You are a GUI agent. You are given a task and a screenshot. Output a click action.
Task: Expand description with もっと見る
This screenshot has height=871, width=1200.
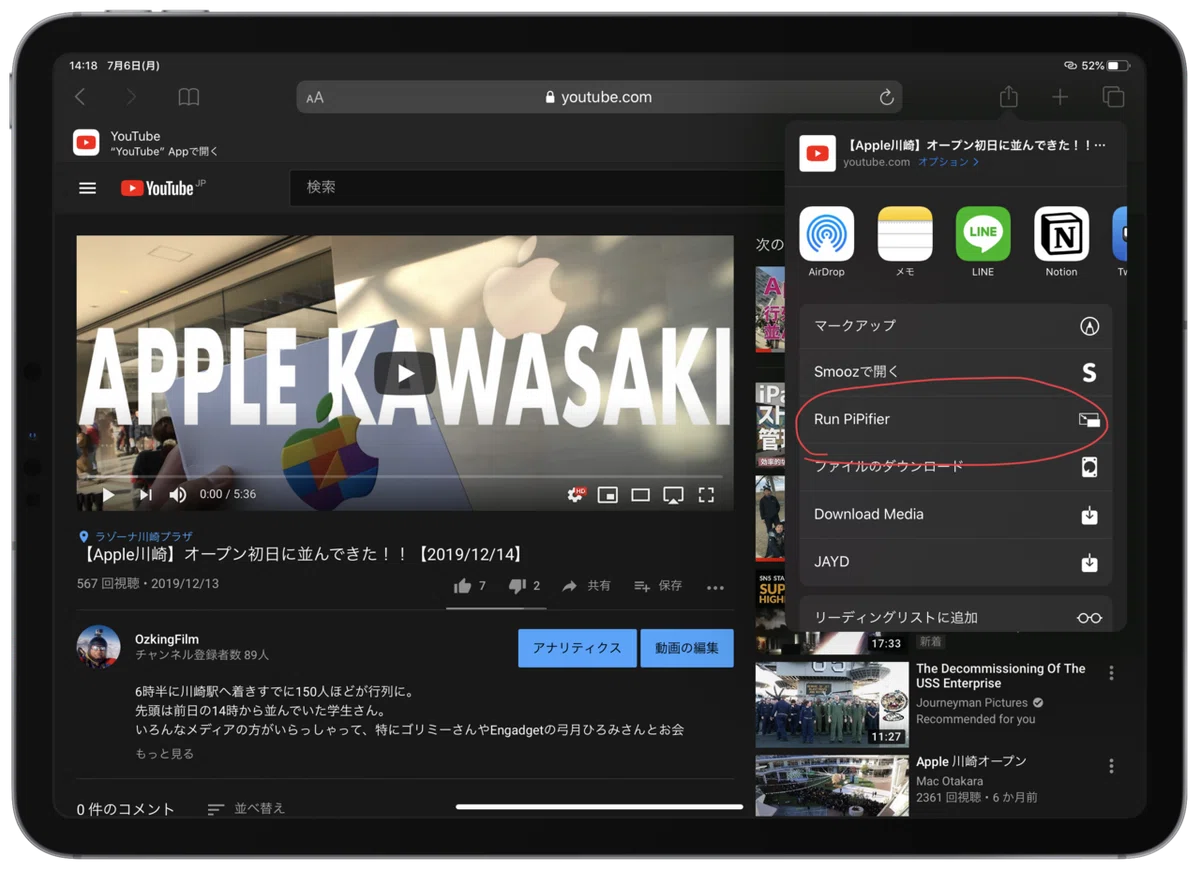point(165,754)
